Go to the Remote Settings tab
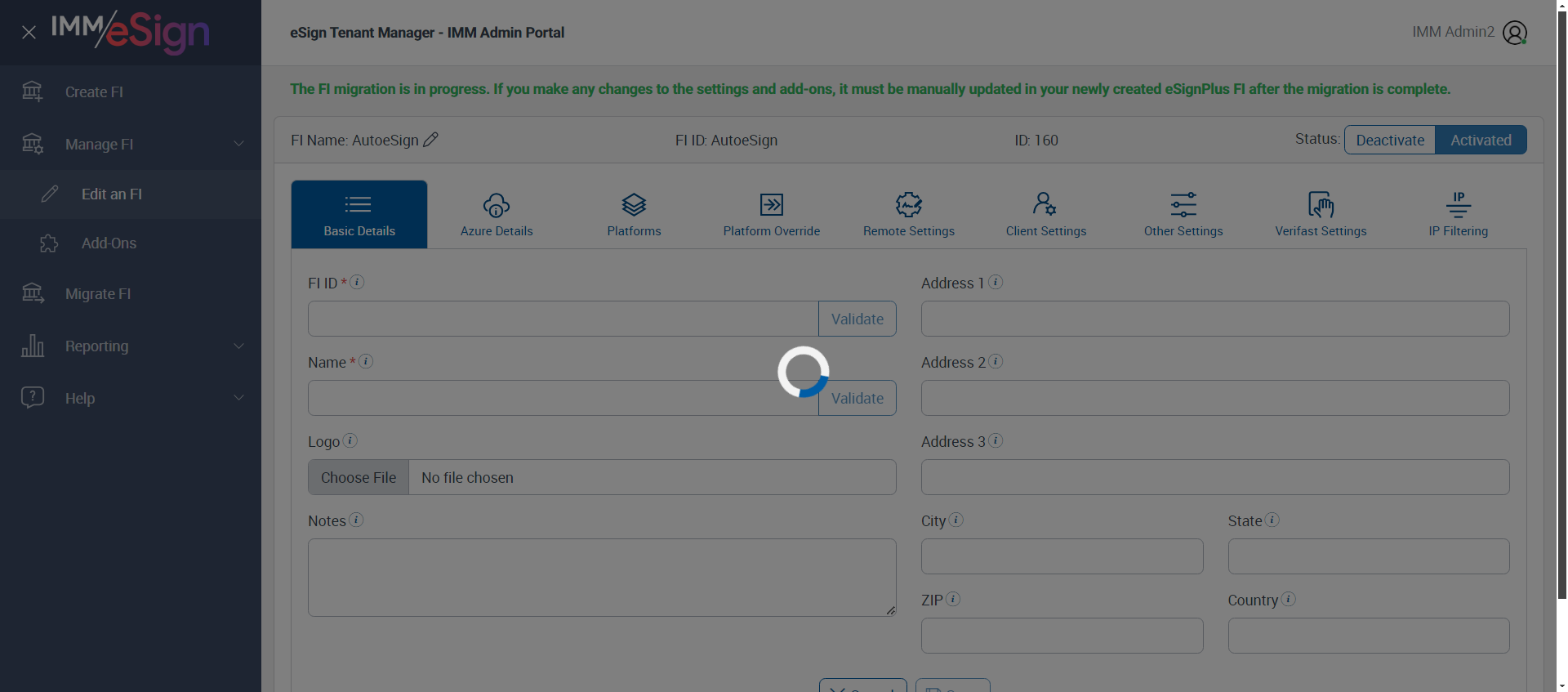Screen dimensions: 1568x692 tap(909, 214)
